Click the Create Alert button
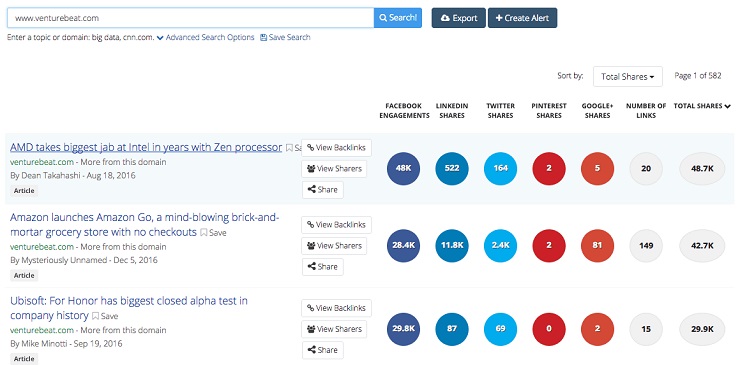This screenshot has width=740, height=365. coord(522,18)
